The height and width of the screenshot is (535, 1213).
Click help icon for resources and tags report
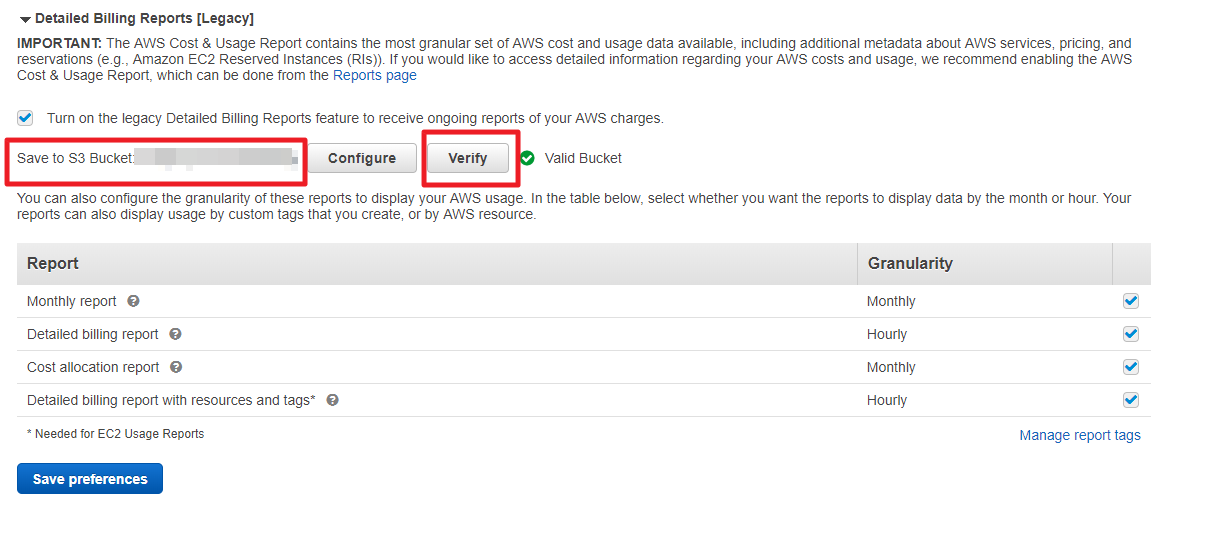coord(332,400)
